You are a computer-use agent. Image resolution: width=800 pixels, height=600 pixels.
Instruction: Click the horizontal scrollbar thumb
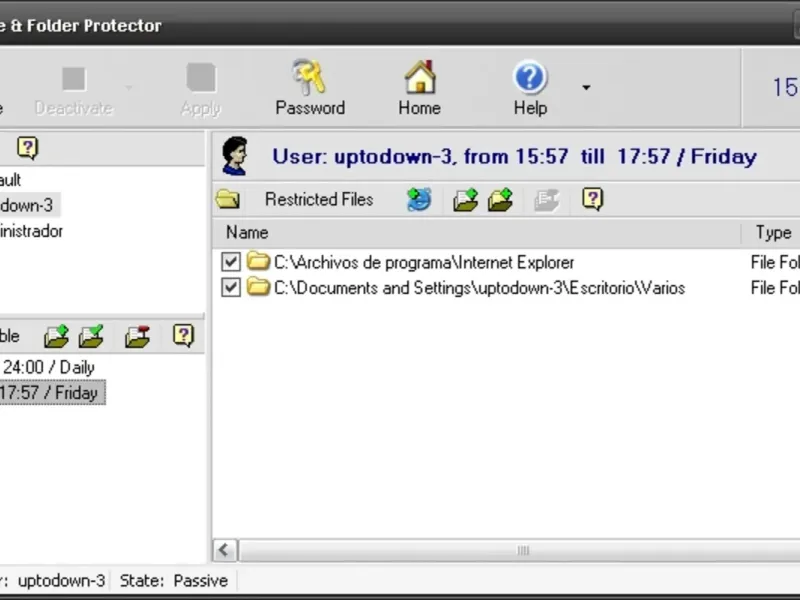[x=519, y=551]
